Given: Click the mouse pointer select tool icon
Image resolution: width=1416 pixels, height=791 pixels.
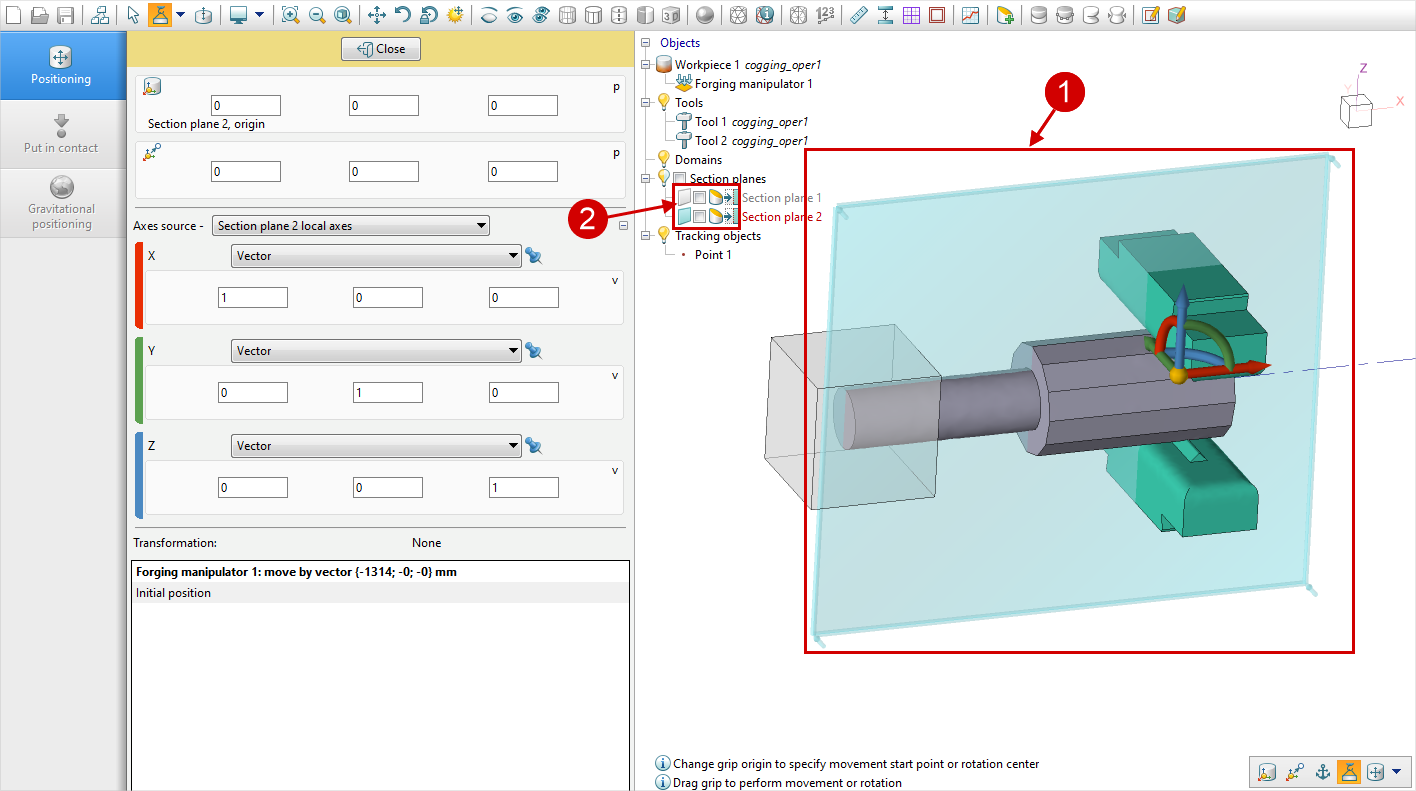Looking at the screenshot, I should click(x=134, y=15).
